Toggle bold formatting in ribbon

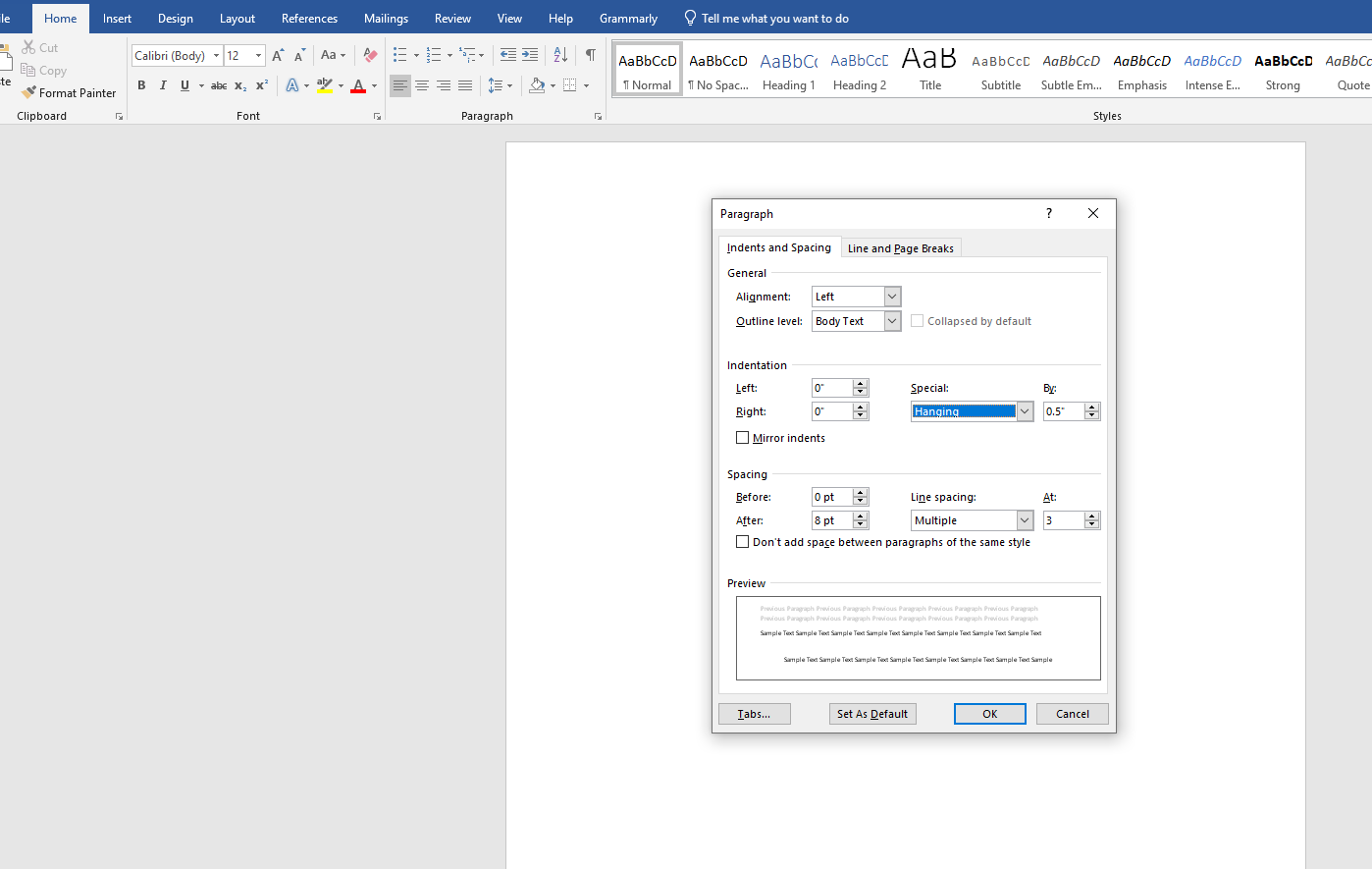141,85
